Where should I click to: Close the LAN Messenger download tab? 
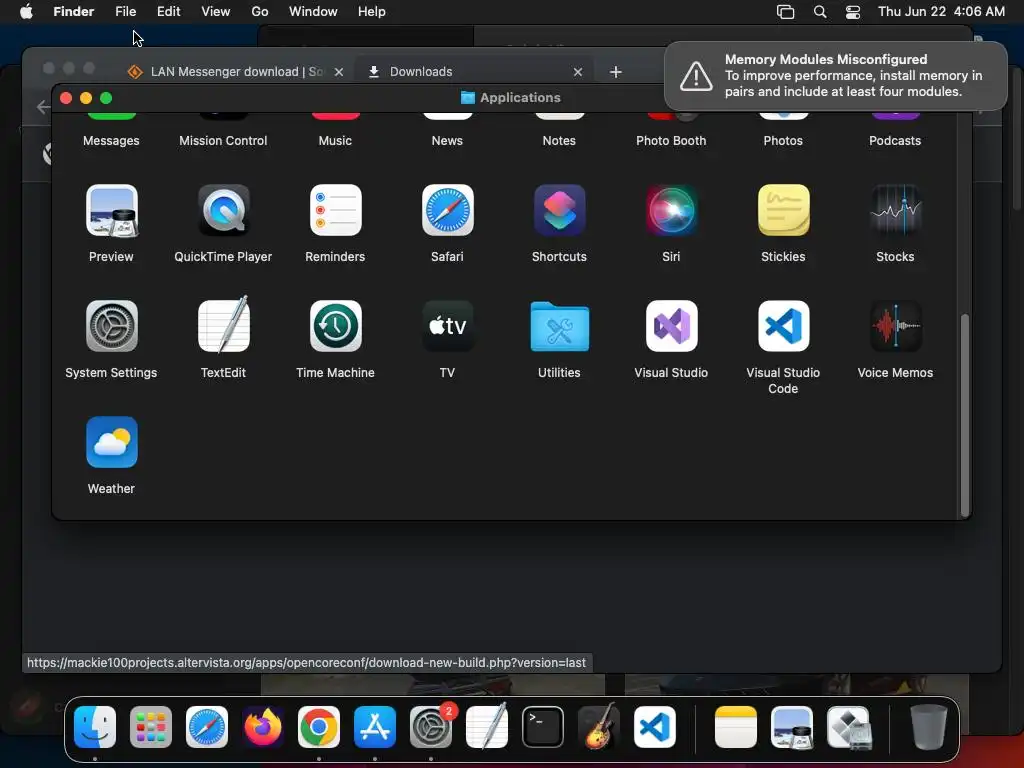pyautogui.click(x=339, y=72)
